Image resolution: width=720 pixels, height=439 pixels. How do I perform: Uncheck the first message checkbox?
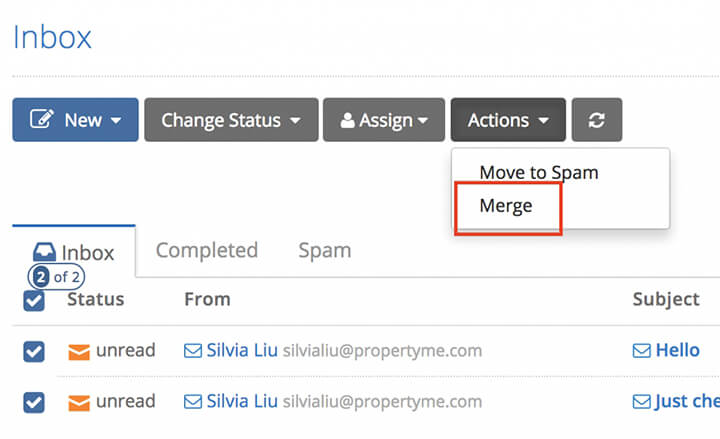[34, 352]
